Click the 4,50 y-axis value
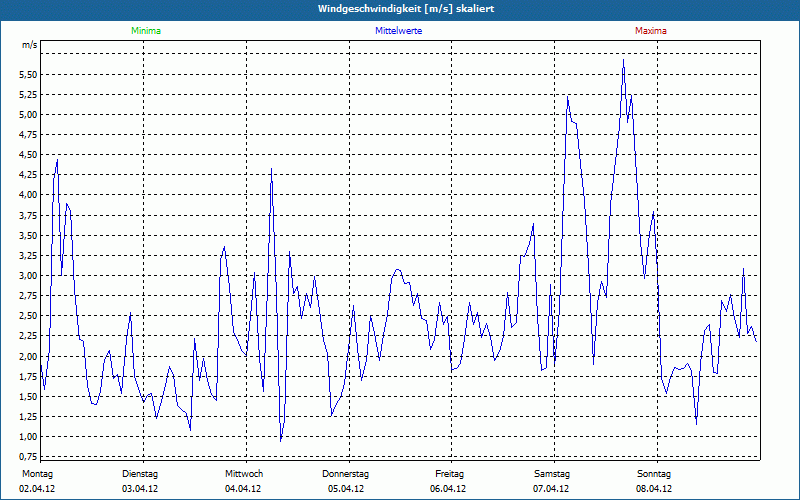The width and height of the screenshot is (800, 500). coord(28,155)
